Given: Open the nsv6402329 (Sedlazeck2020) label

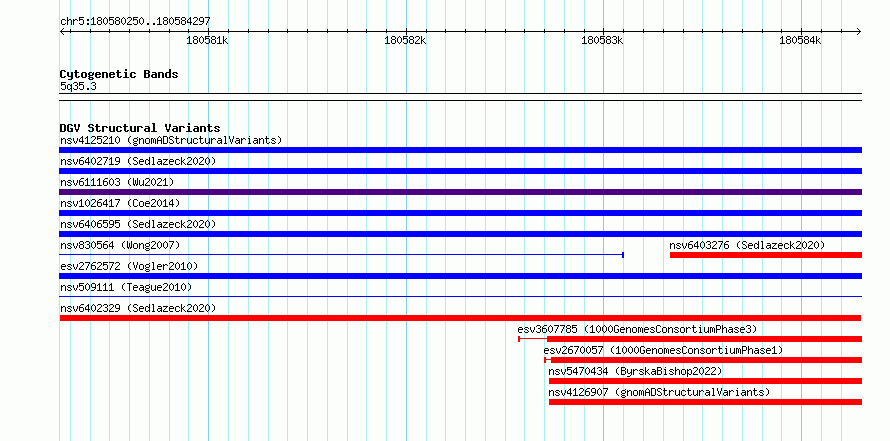Looking at the screenshot, I should coord(138,308).
